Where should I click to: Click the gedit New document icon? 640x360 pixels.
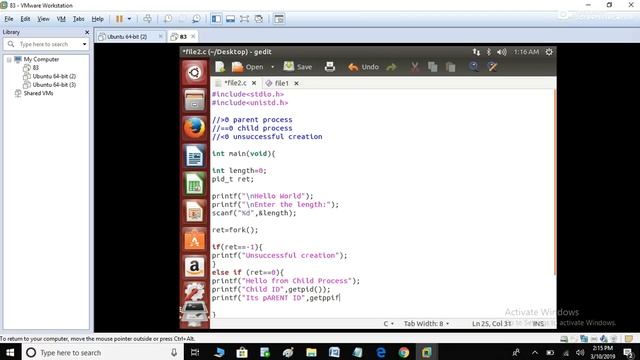point(220,67)
